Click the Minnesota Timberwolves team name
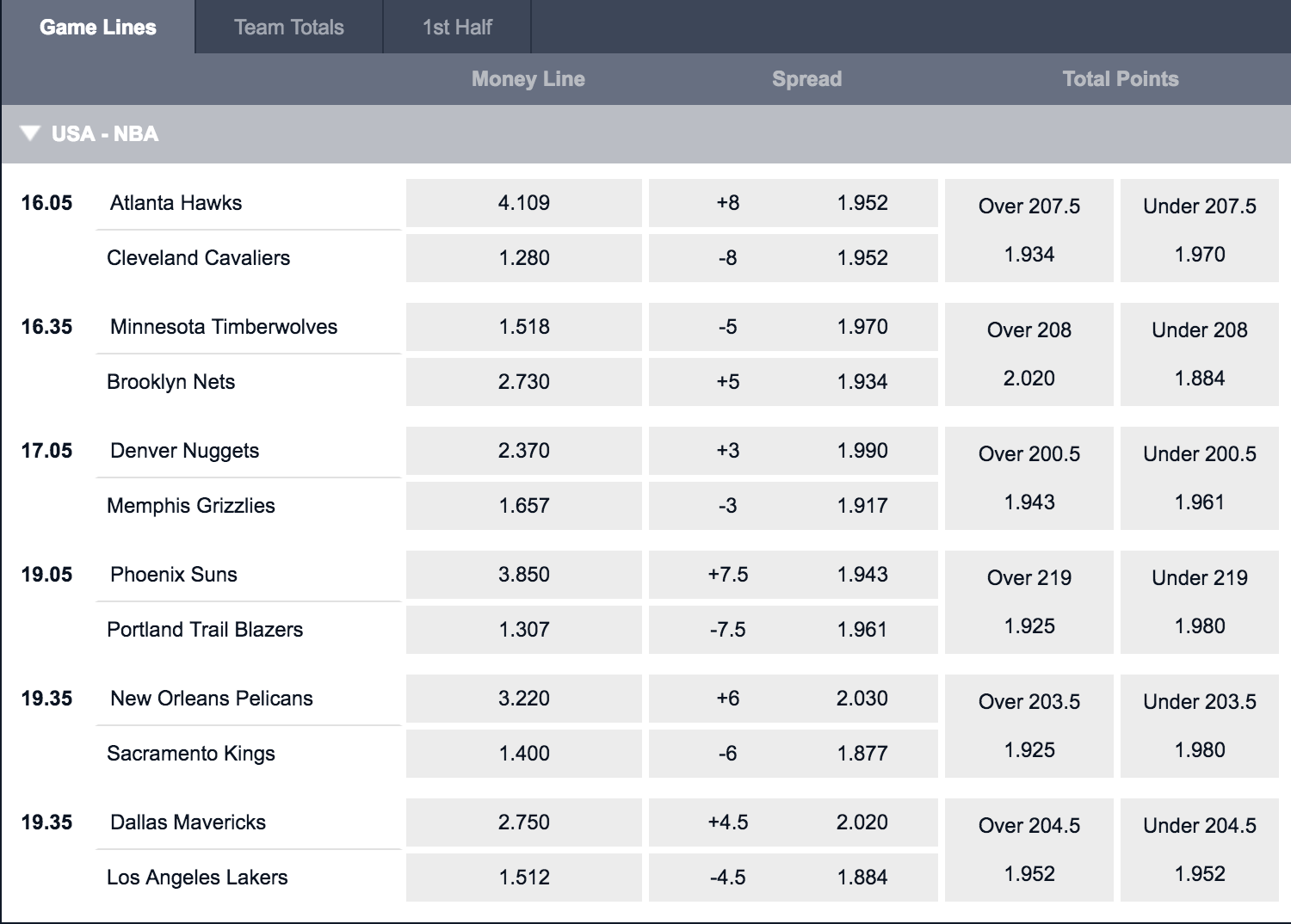1291x924 pixels. pyautogui.click(x=224, y=327)
